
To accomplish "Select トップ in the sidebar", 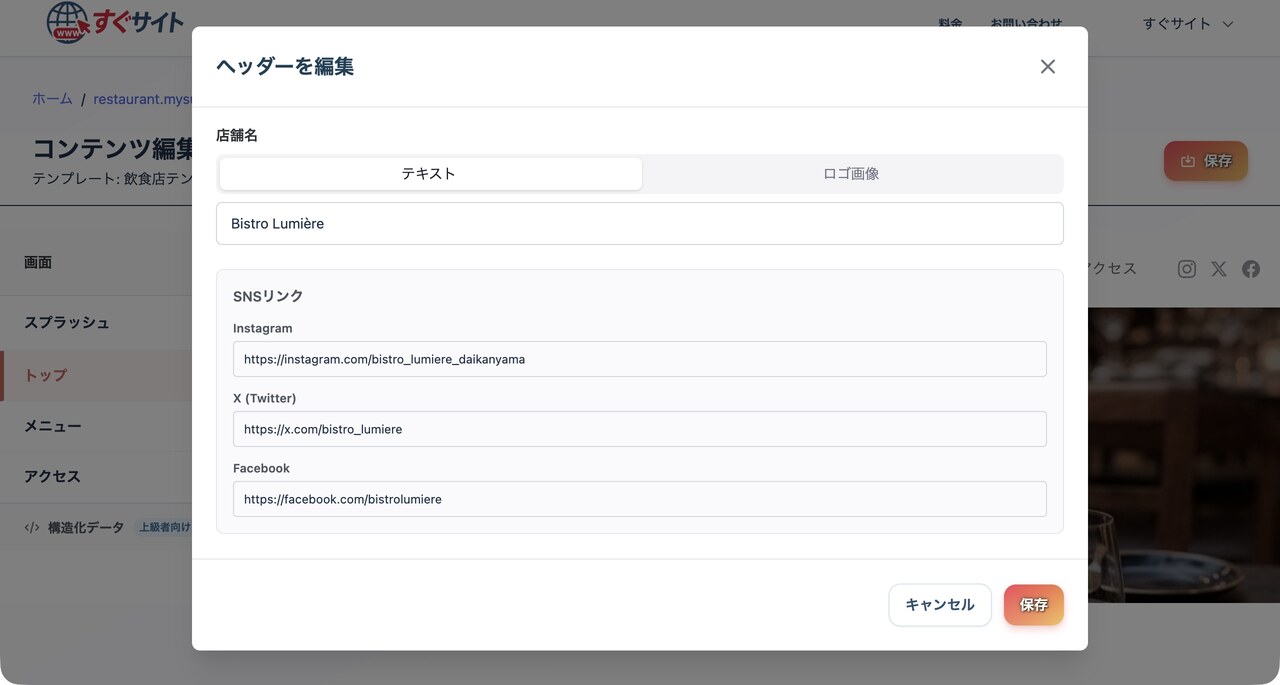I will [x=46, y=375].
